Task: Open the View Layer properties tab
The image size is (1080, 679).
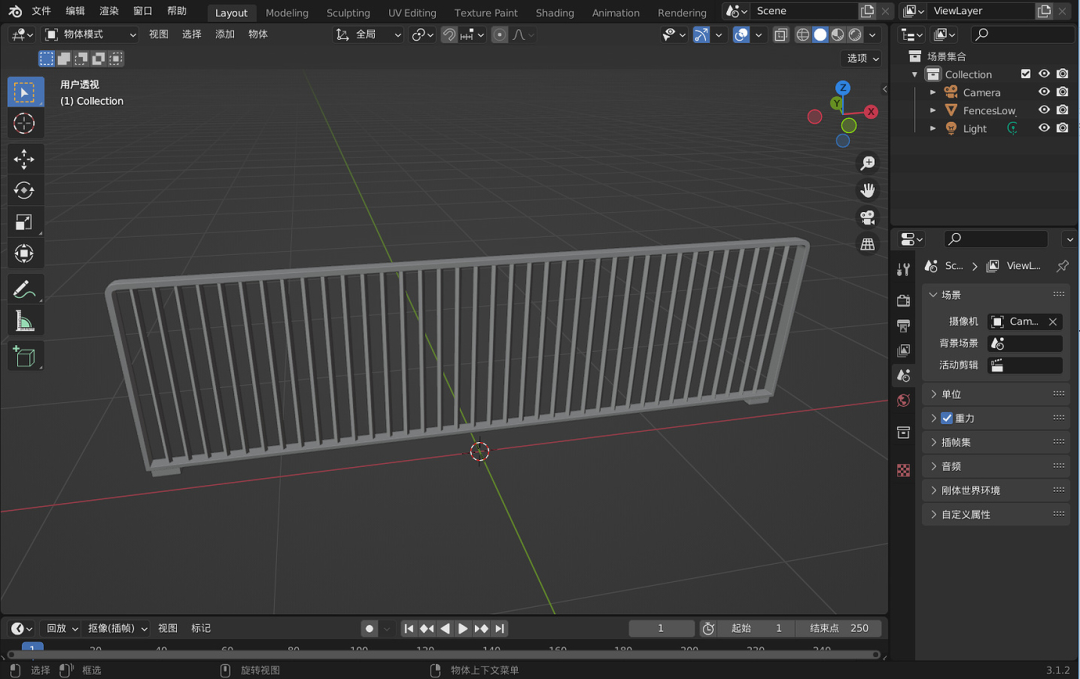Action: click(904, 351)
